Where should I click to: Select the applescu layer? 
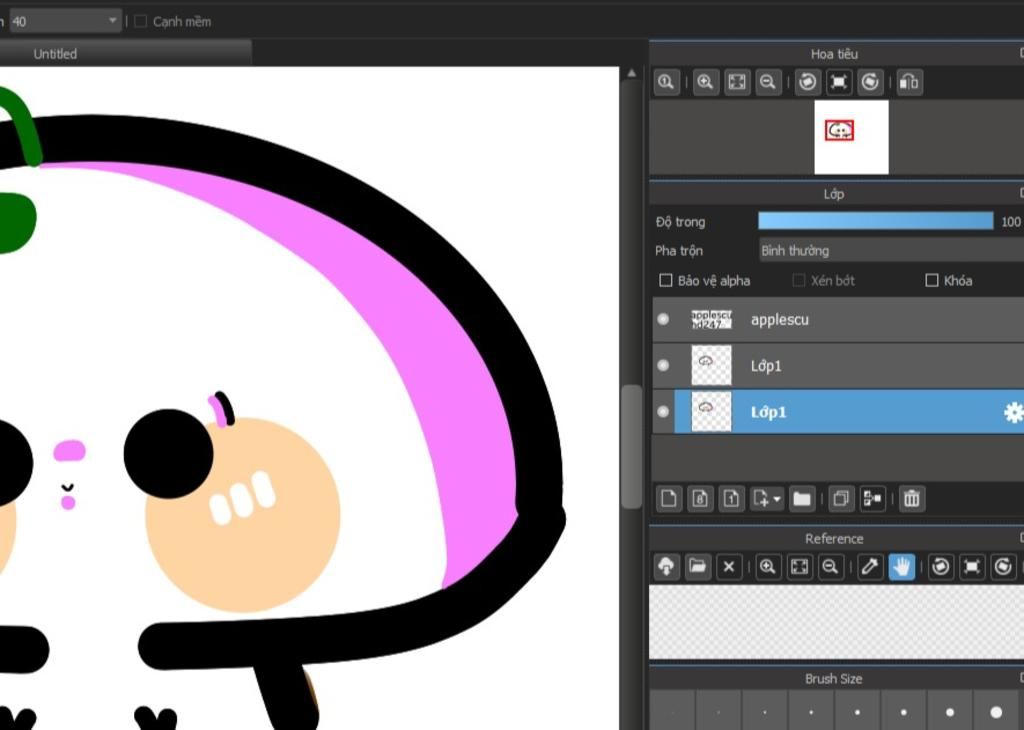[x=838, y=319]
